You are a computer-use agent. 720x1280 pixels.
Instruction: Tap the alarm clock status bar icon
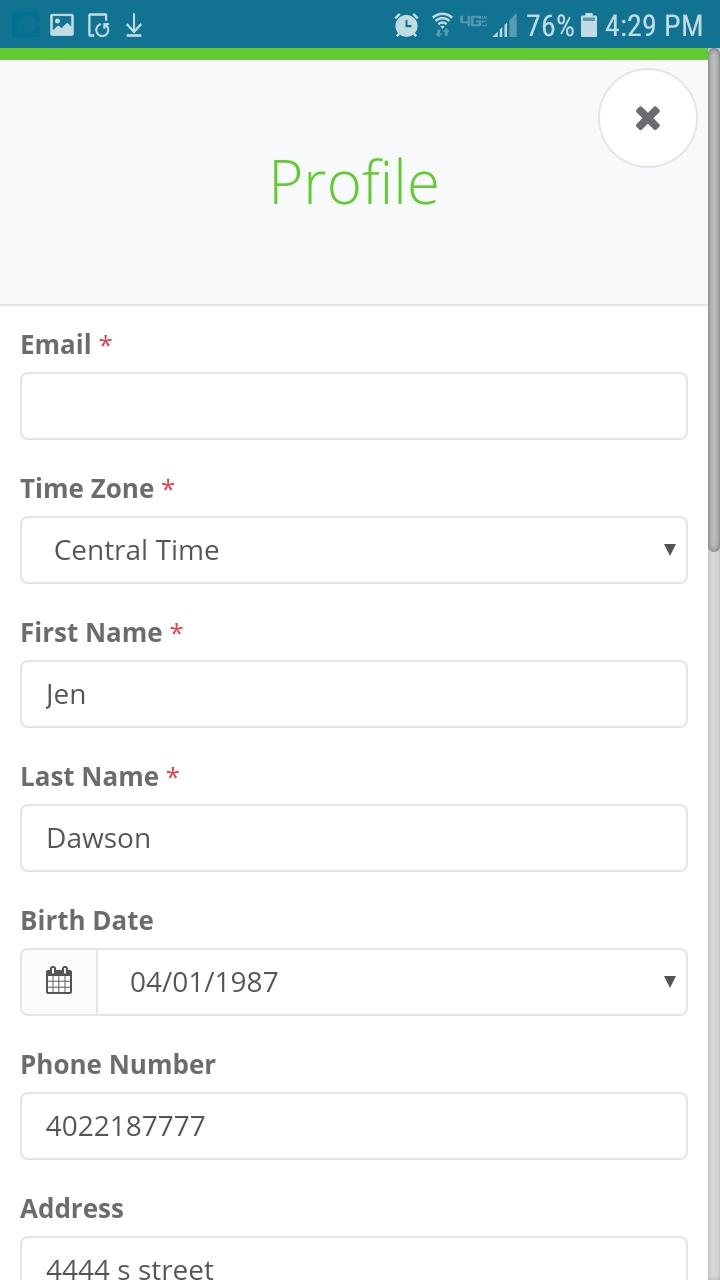[406, 25]
